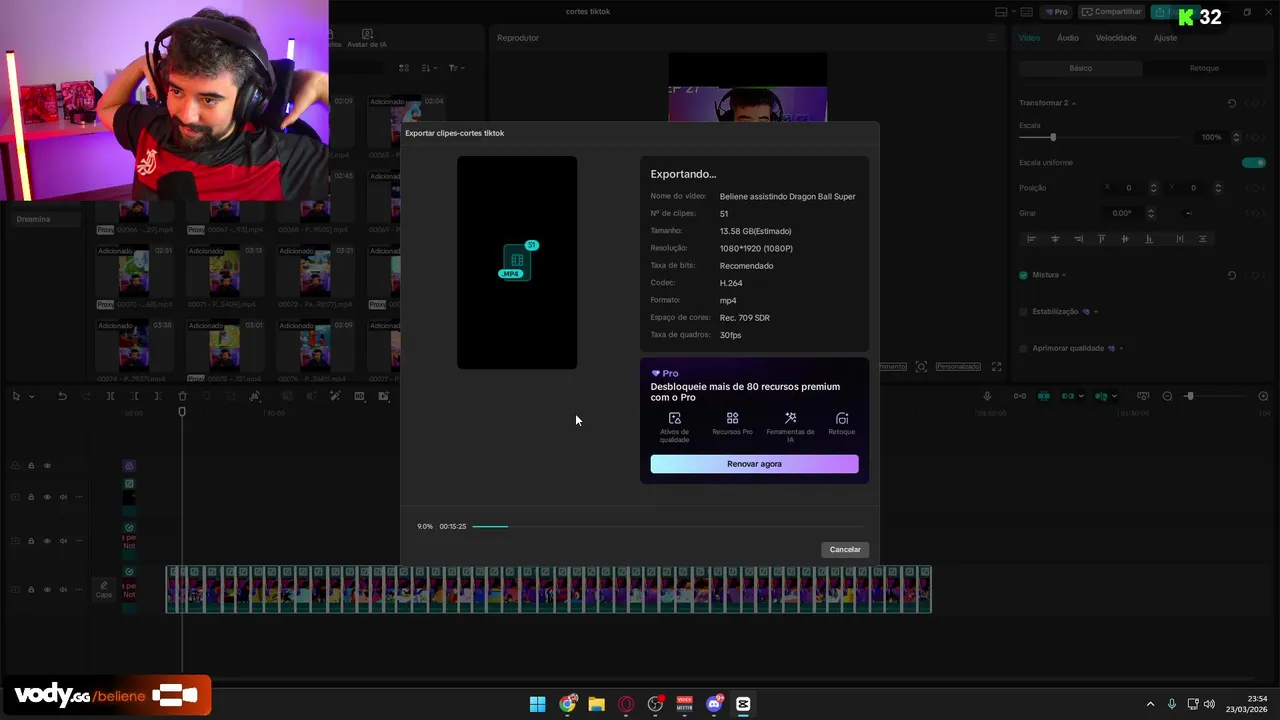Reset the Mistura settings
This screenshot has width=1280, height=720.
tap(1232, 275)
